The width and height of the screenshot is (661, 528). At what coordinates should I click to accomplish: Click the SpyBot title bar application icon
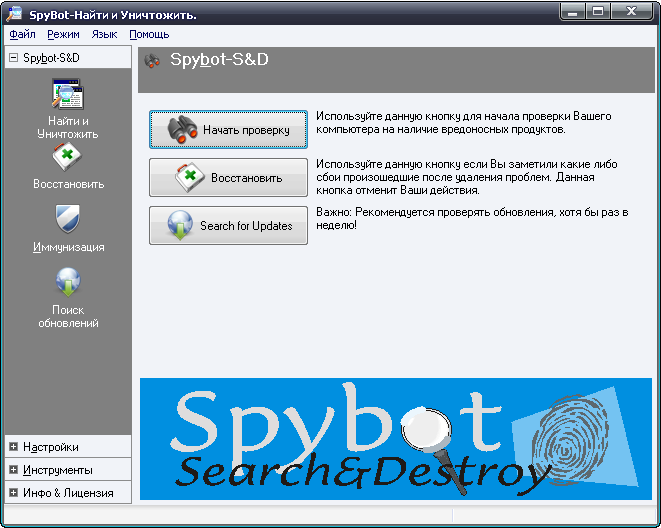pyautogui.click(x=14, y=13)
